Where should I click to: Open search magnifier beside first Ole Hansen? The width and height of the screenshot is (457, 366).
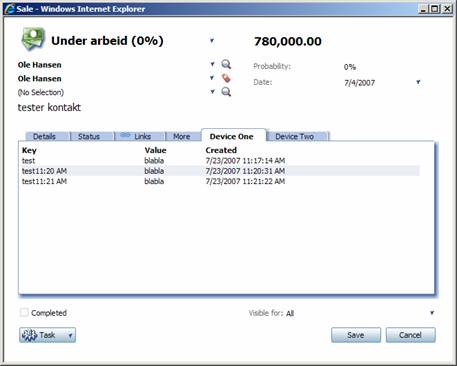[226, 64]
